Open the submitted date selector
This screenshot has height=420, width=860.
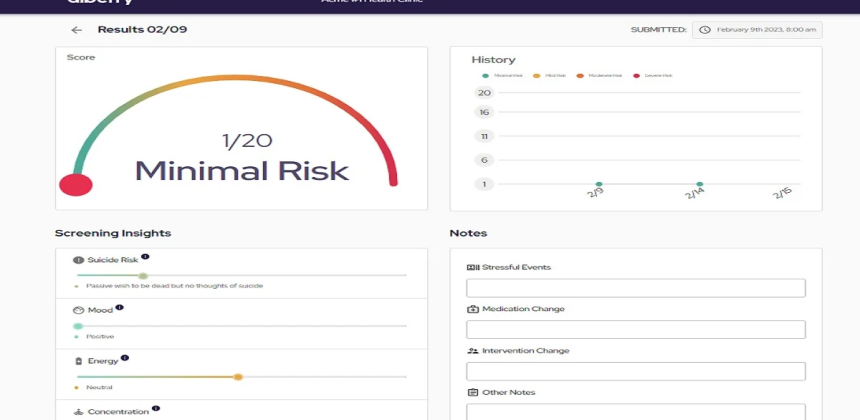[x=757, y=30]
